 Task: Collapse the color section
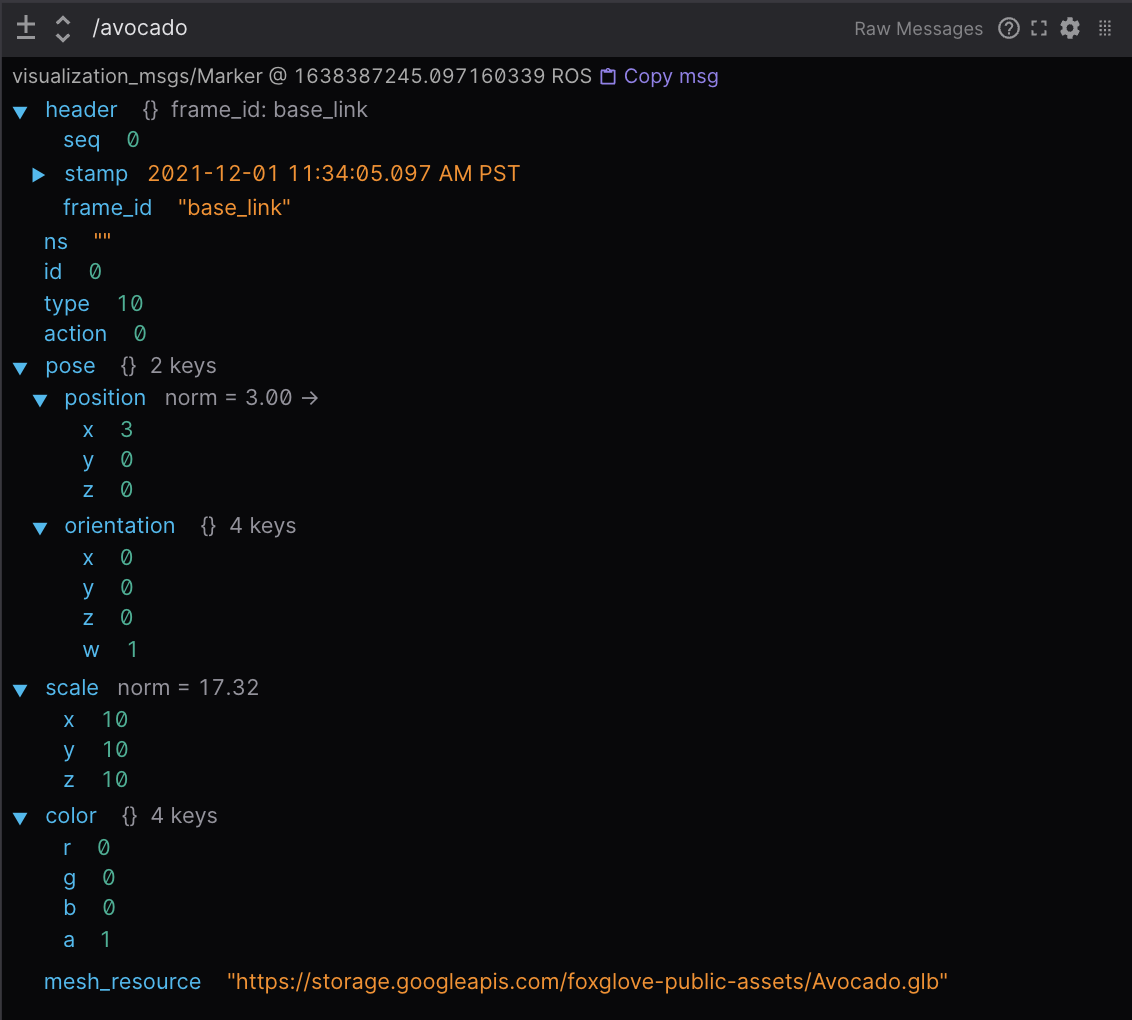coord(20,818)
